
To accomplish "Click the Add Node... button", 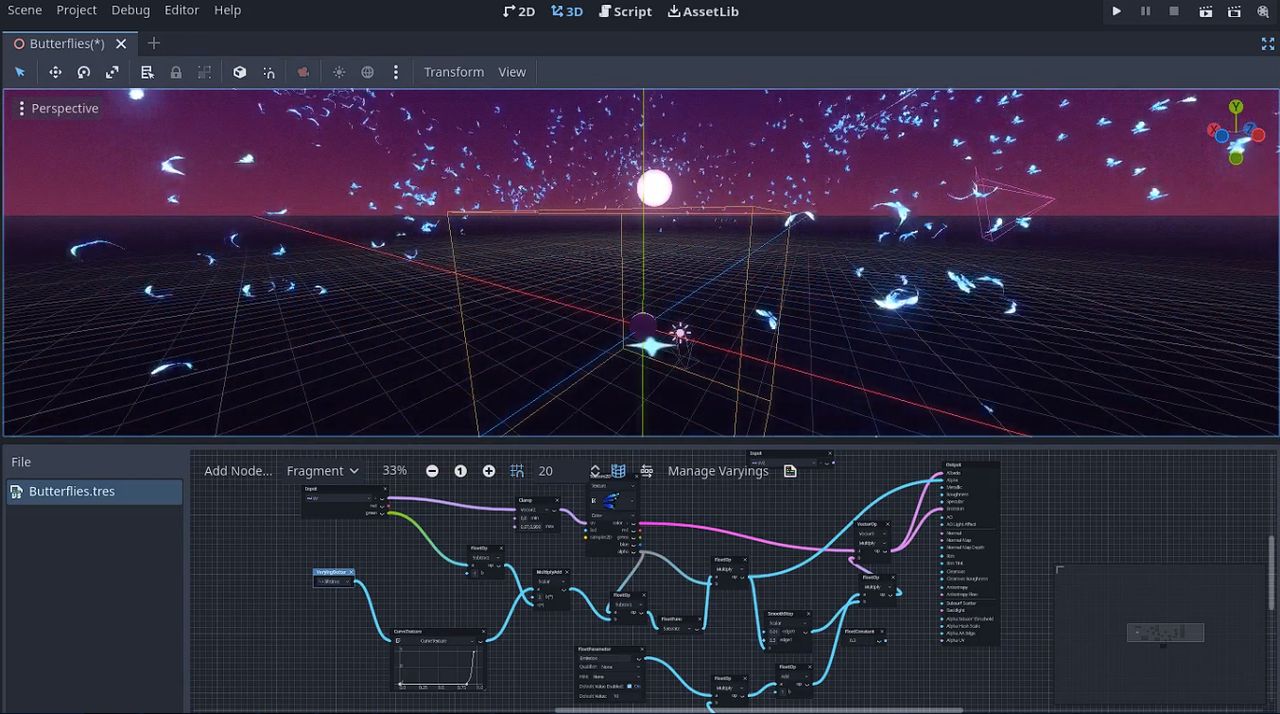I will click(238, 471).
